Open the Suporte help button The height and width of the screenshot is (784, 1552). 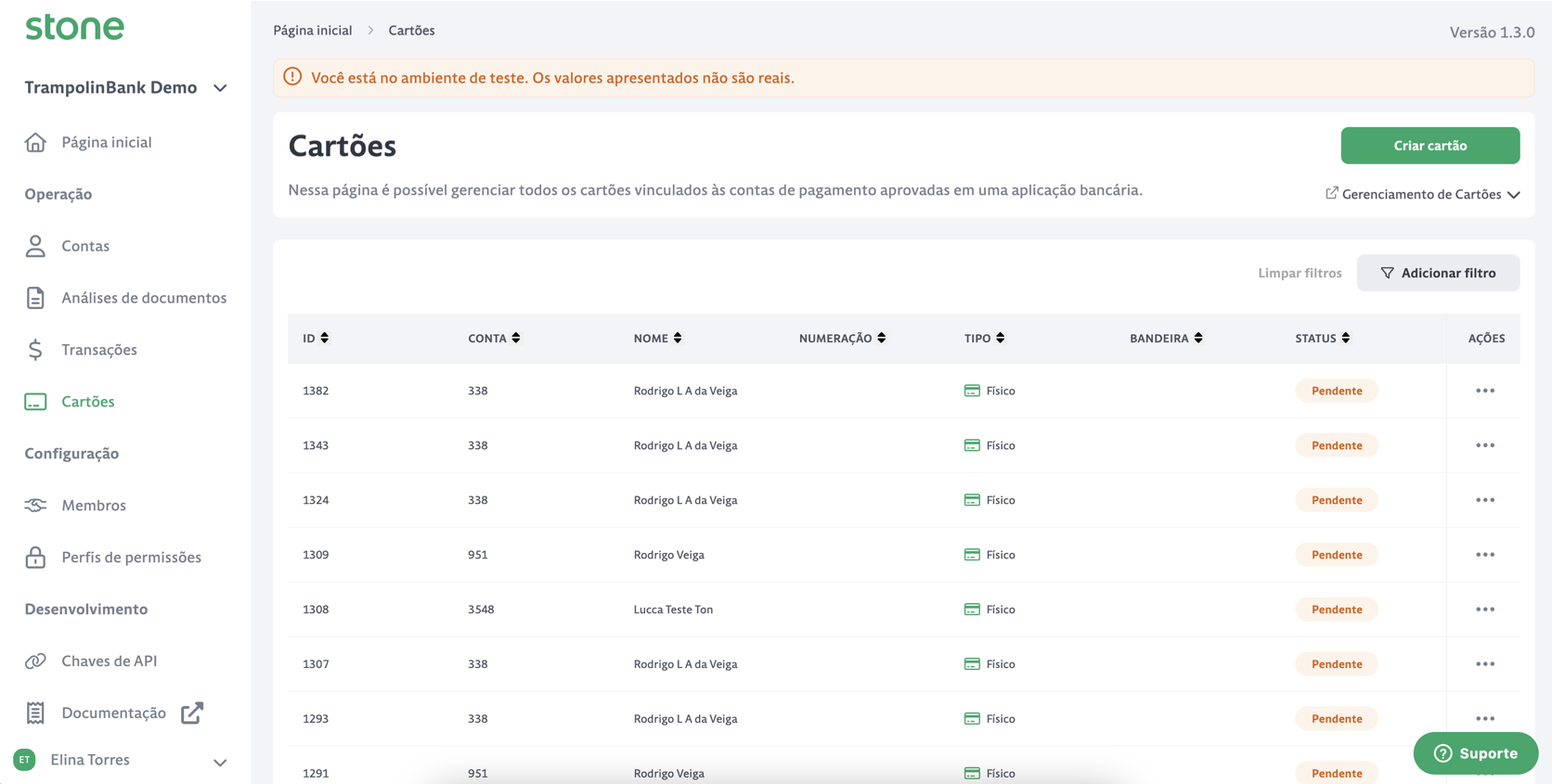tap(1476, 753)
